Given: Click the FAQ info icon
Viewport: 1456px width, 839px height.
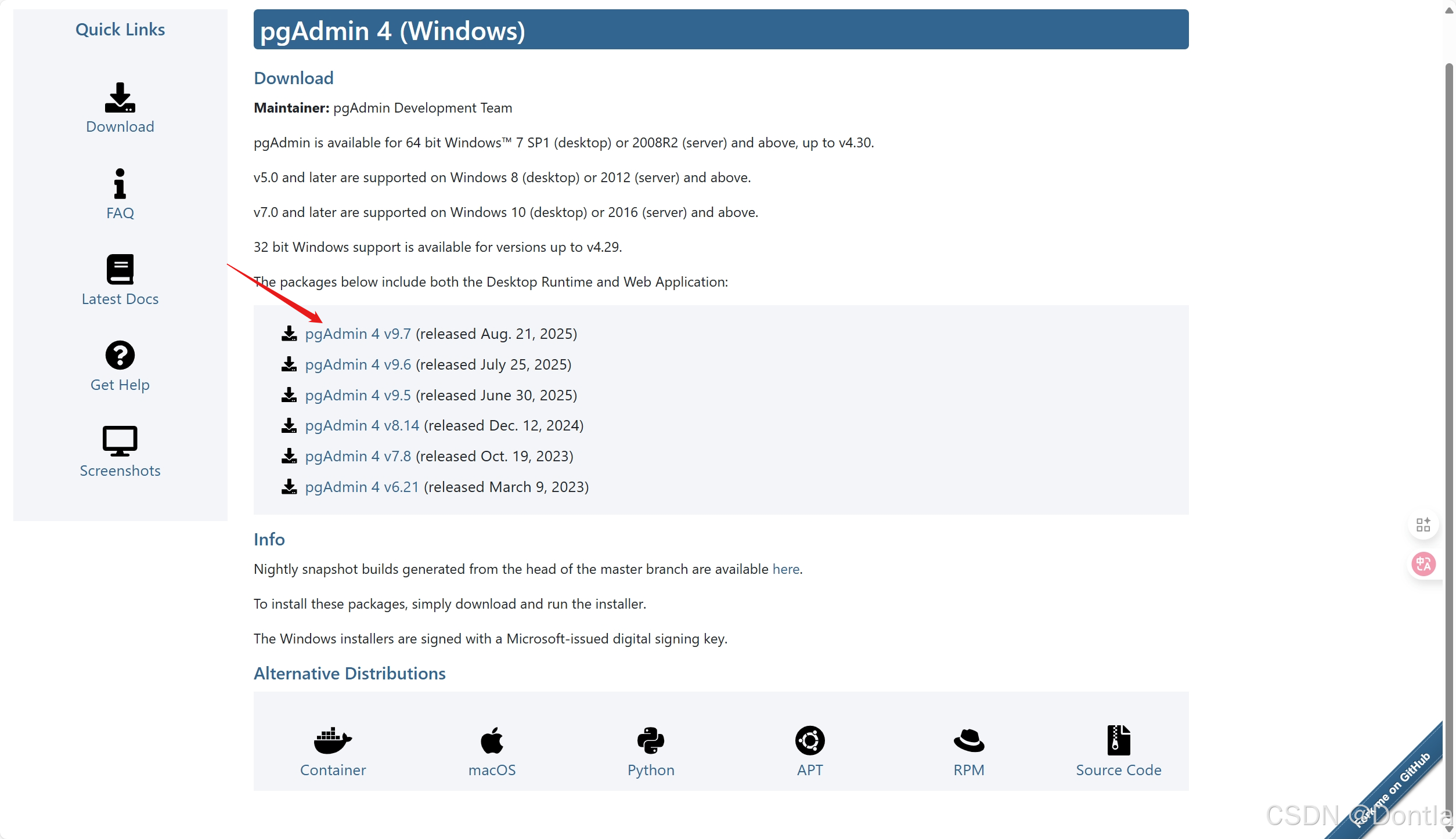Looking at the screenshot, I should pos(120,183).
